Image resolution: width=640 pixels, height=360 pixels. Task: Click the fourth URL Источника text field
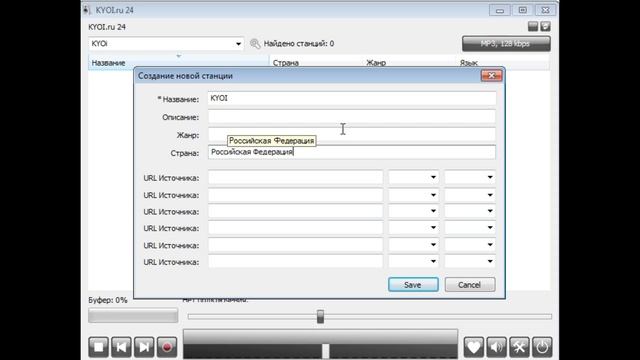pyautogui.click(x=296, y=228)
